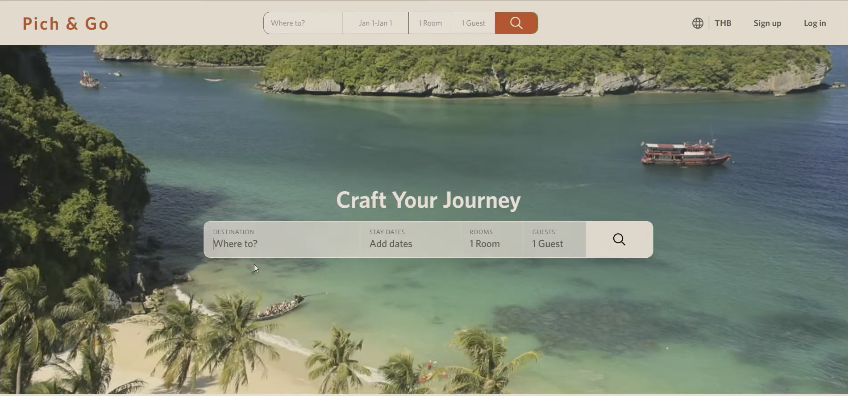Open the Rooms 1 Room selector in hero
This screenshot has height=396, width=848.
pyautogui.click(x=492, y=240)
